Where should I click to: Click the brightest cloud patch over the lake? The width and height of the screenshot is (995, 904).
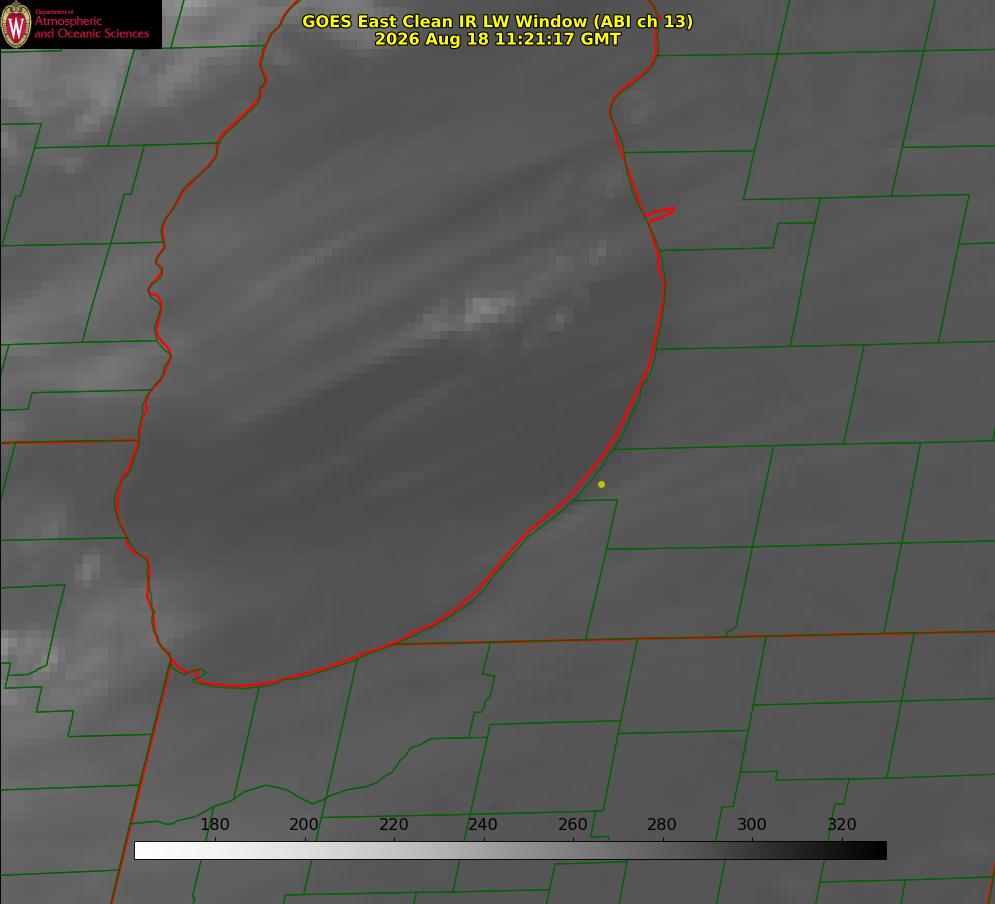click(x=488, y=308)
